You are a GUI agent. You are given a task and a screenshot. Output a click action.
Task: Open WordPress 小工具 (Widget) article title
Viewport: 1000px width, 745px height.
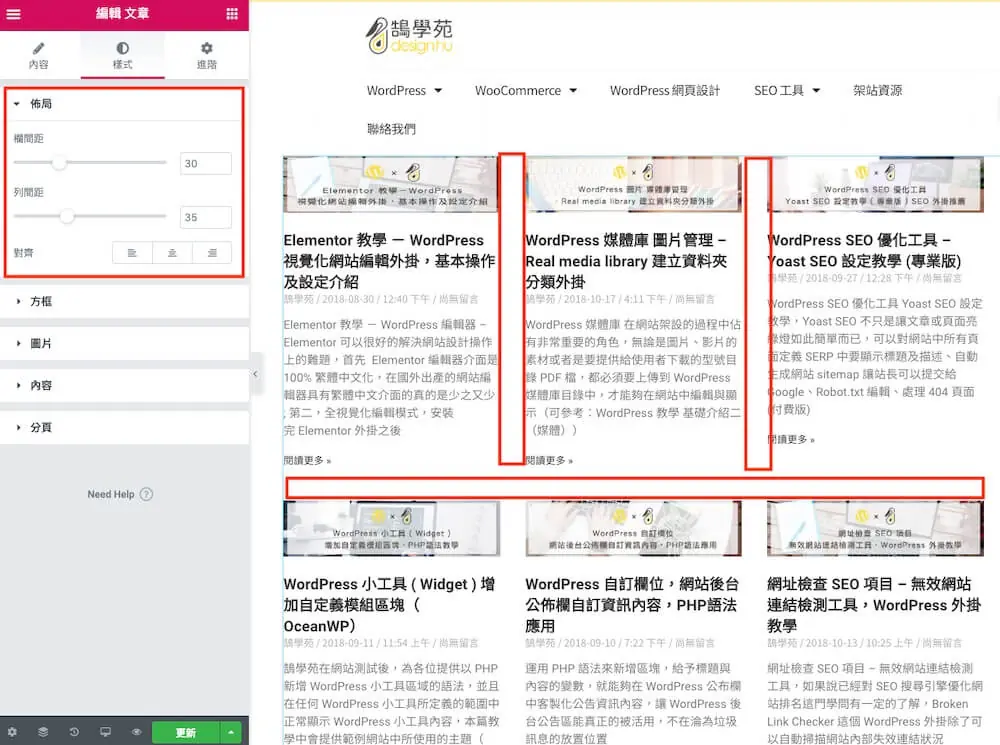[390, 605]
